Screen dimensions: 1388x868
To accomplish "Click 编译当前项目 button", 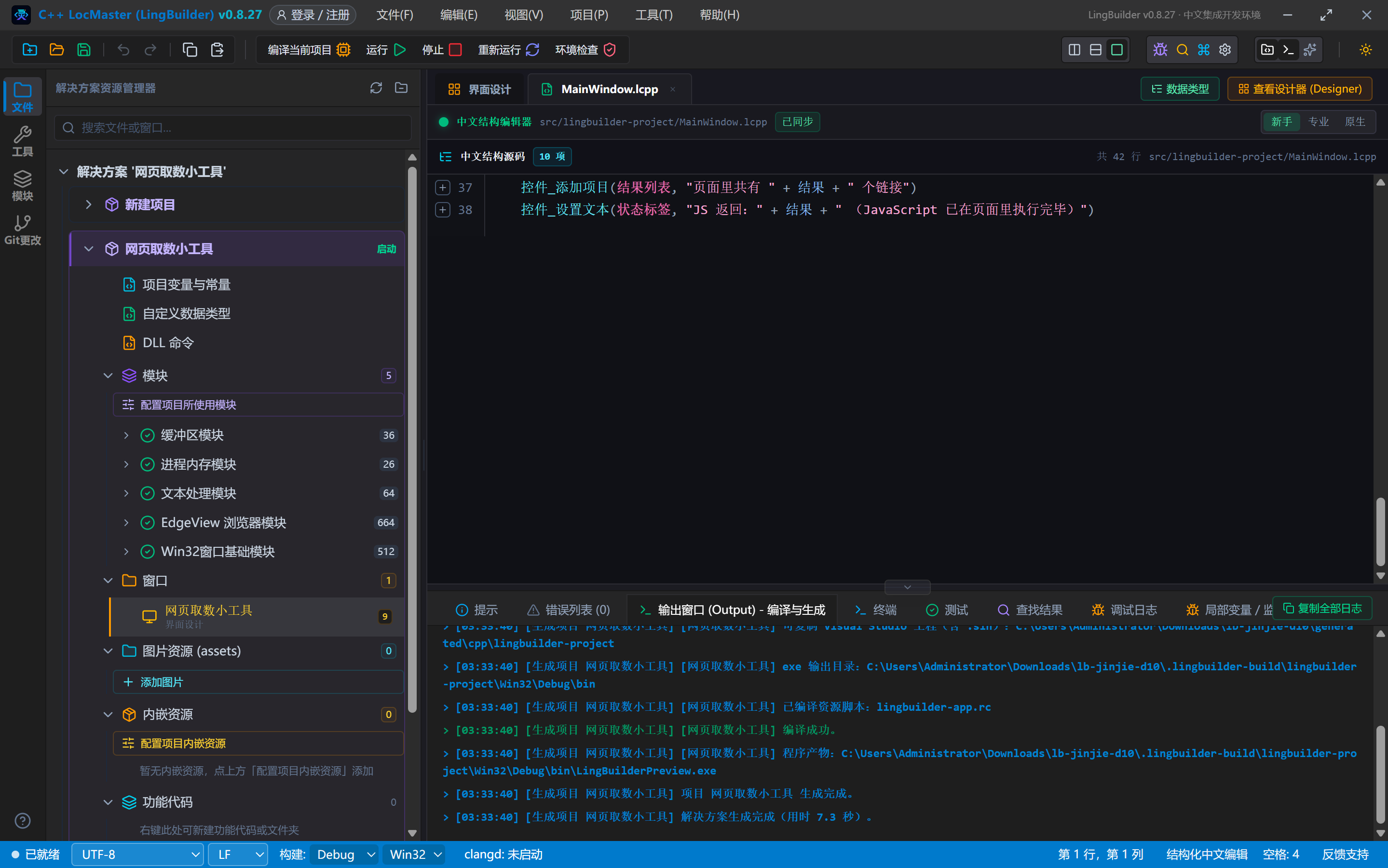I will tap(309, 50).
